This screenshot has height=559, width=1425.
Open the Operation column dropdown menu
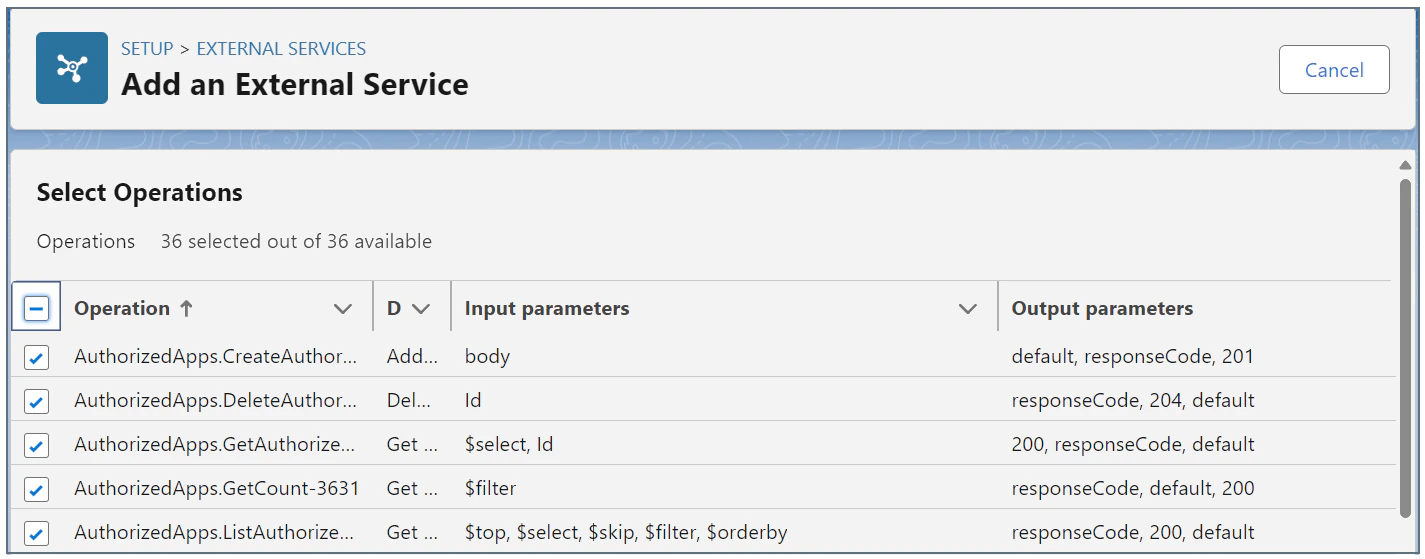tap(343, 309)
